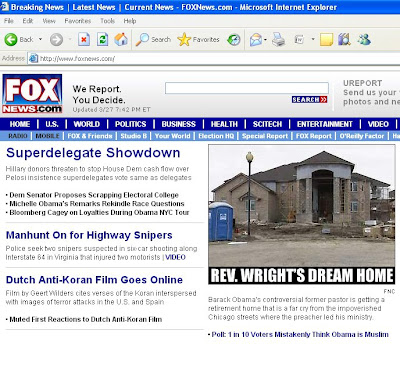The height and width of the screenshot is (366, 400).
Task: Click the green Back arrow icon
Action: (11, 40)
